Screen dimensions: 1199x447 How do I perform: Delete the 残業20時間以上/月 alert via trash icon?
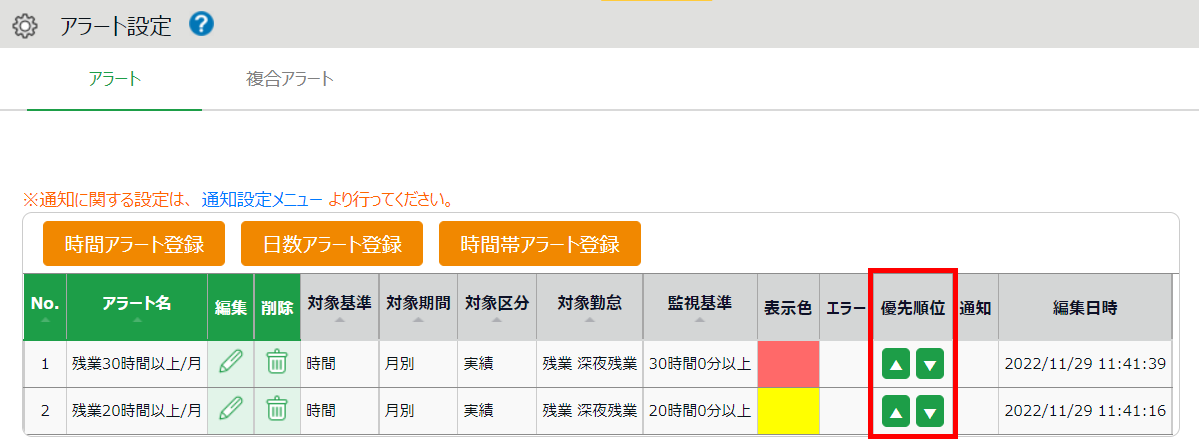(277, 409)
